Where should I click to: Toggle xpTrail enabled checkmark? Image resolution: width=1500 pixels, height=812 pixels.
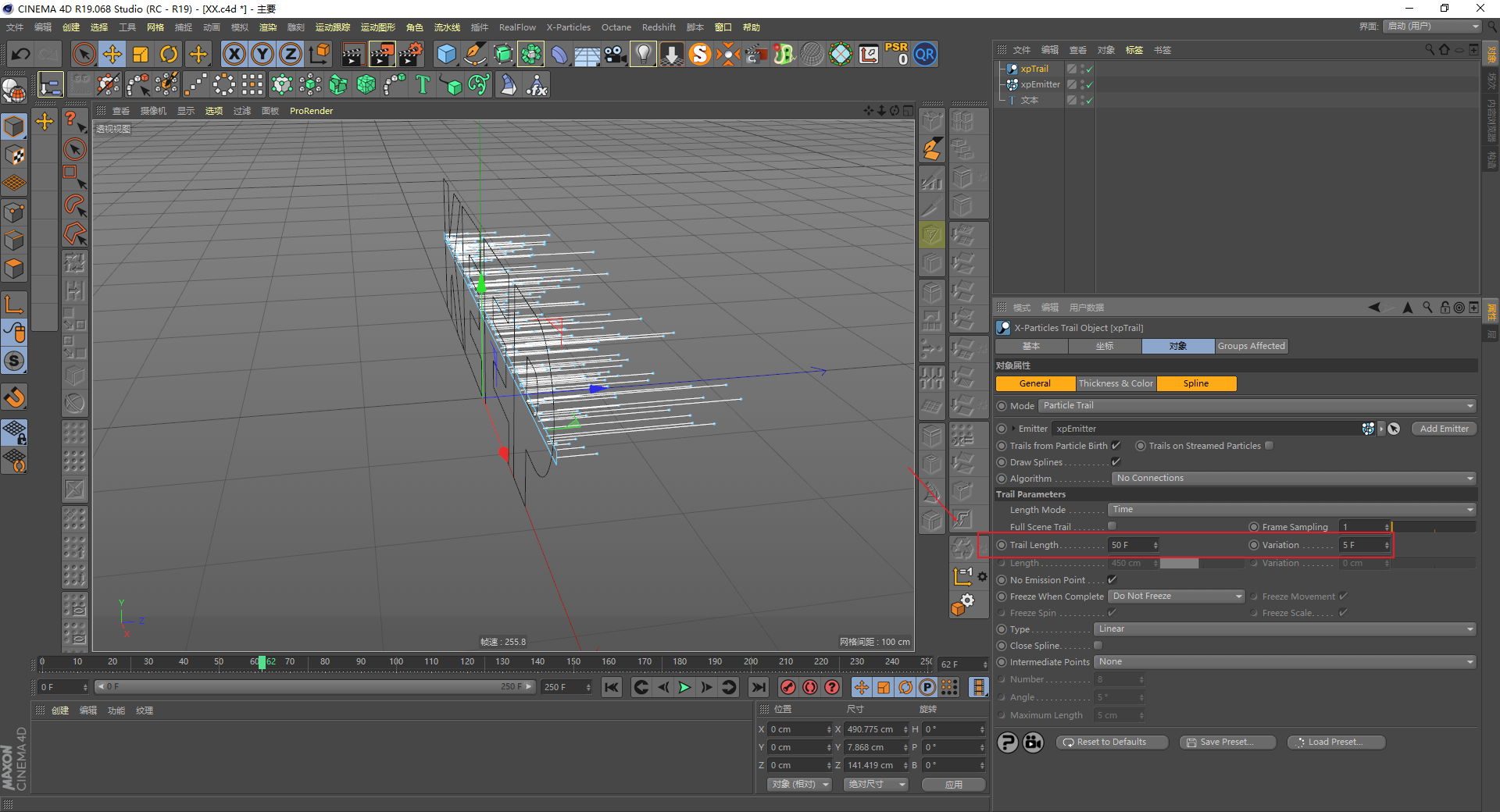[x=1088, y=69]
